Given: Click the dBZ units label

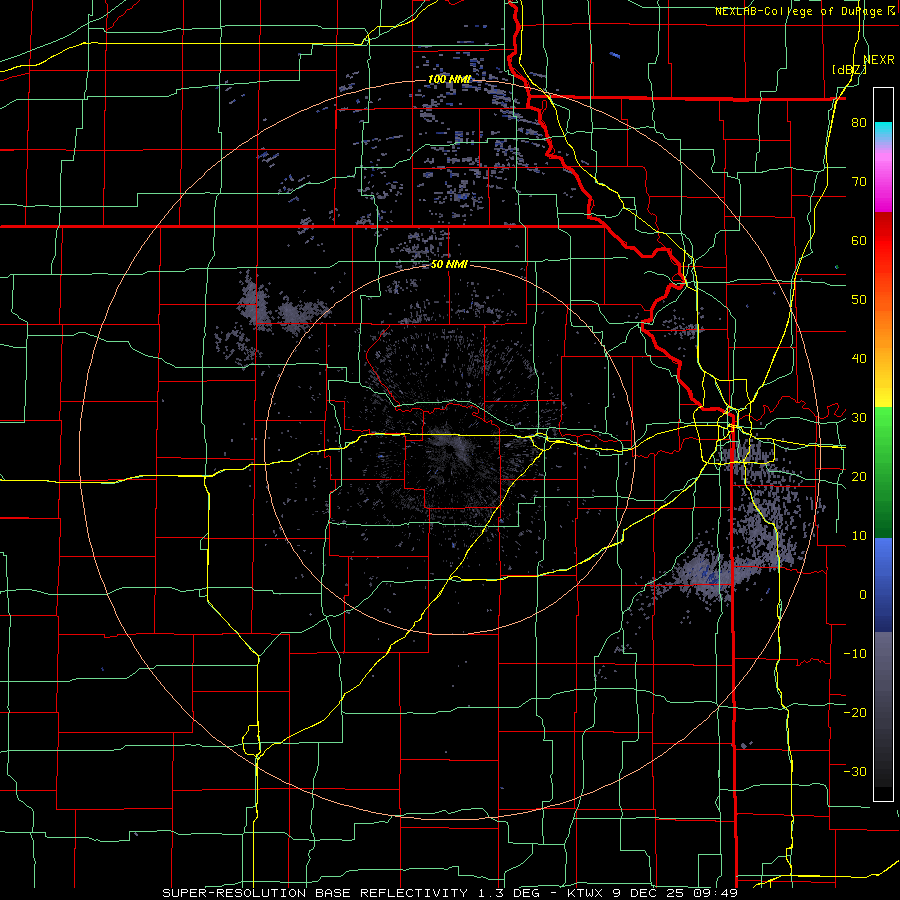Looking at the screenshot, I should pyautogui.click(x=849, y=69).
